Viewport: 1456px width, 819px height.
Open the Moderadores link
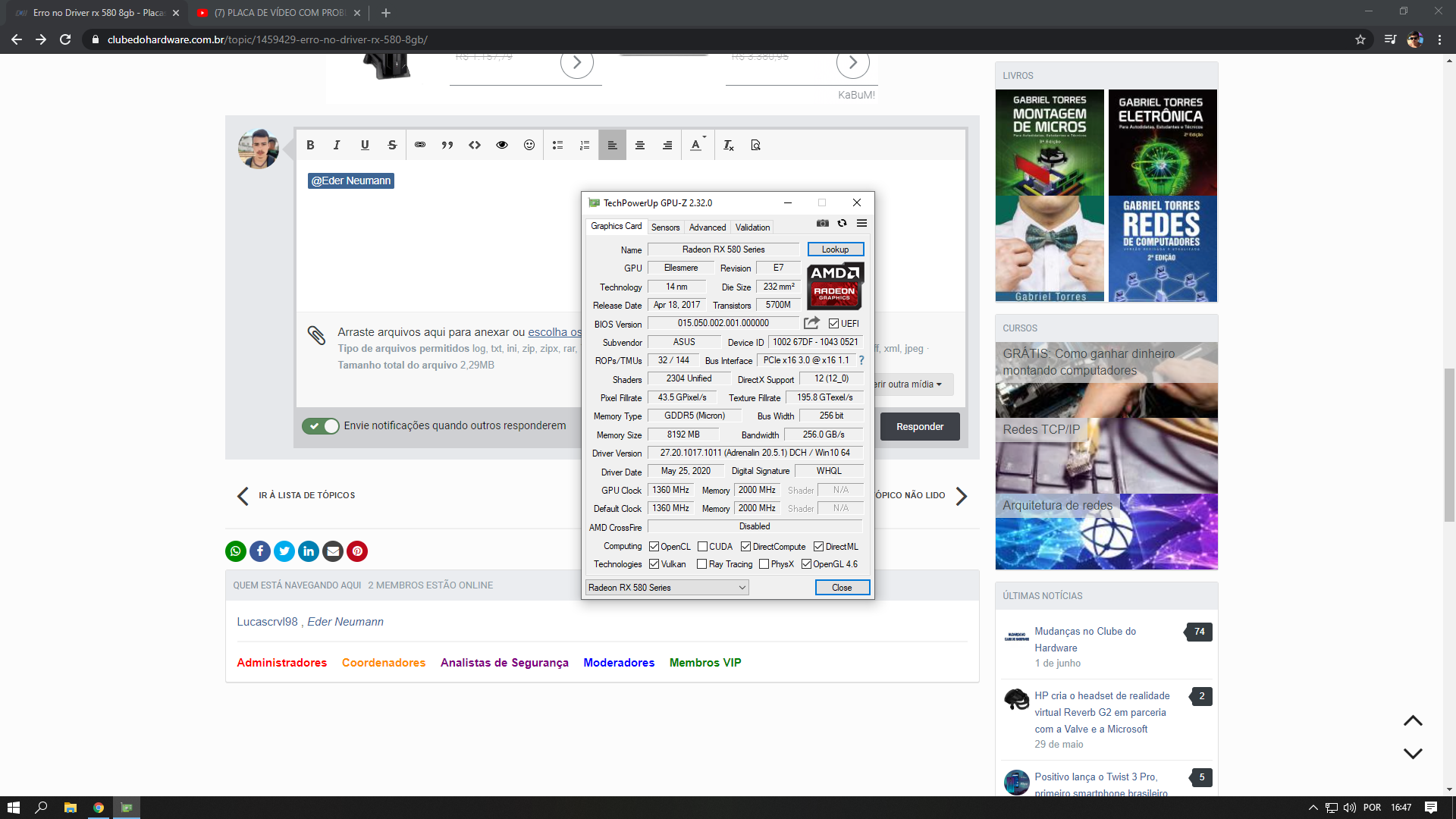[x=619, y=663]
